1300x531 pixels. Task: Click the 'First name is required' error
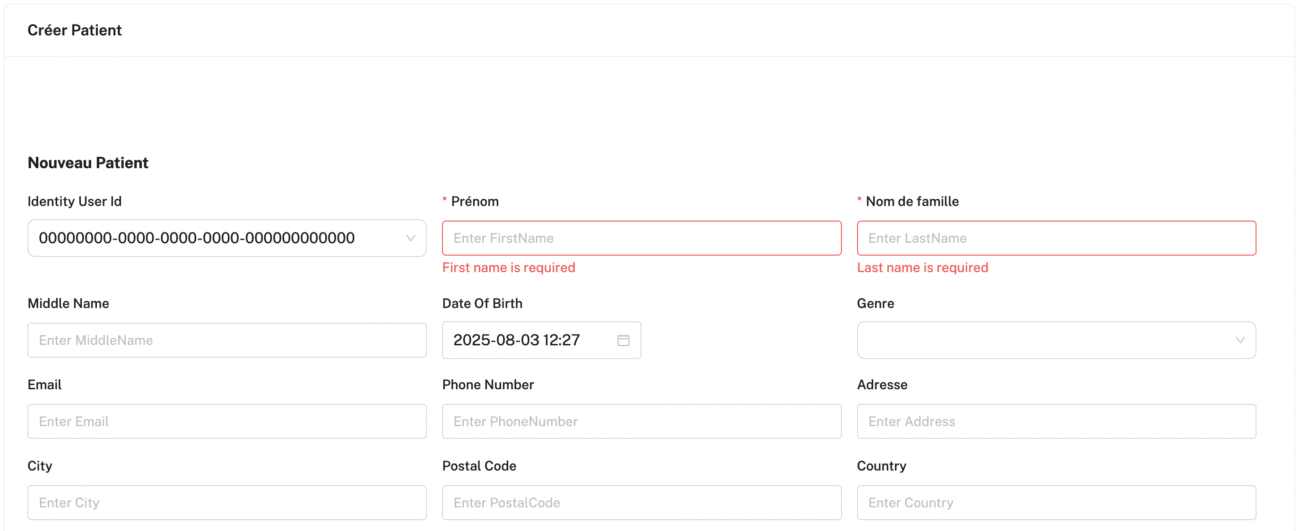point(509,267)
